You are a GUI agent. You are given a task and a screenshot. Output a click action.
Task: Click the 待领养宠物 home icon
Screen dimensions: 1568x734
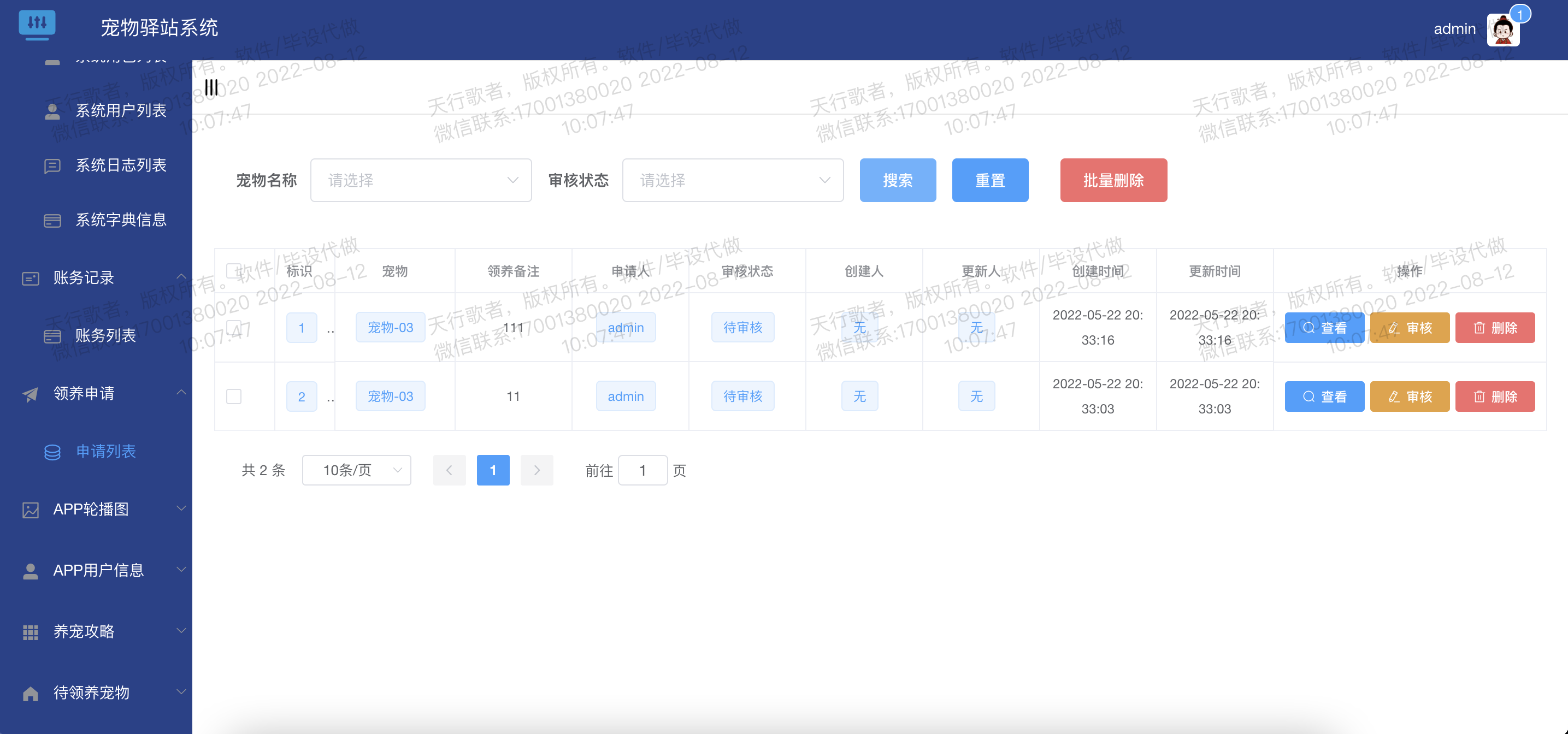31,692
